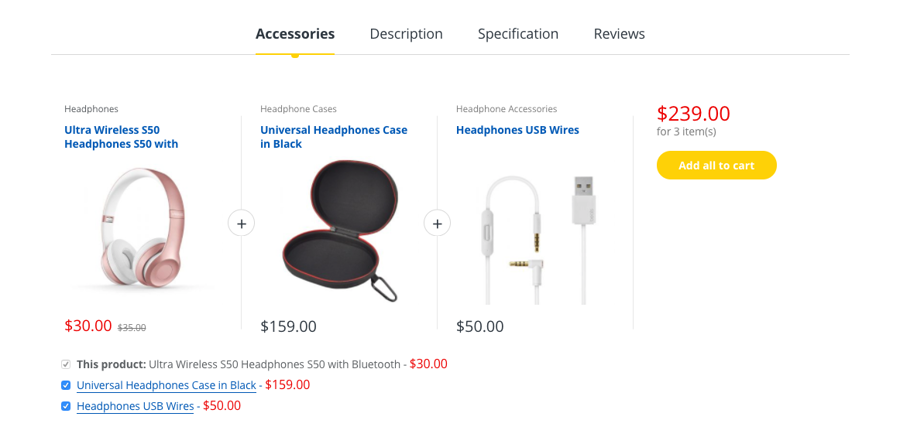Toggle the Universal Headphones Case in Black checkbox
Viewport: 900px width, 444px height.
click(x=66, y=385)
